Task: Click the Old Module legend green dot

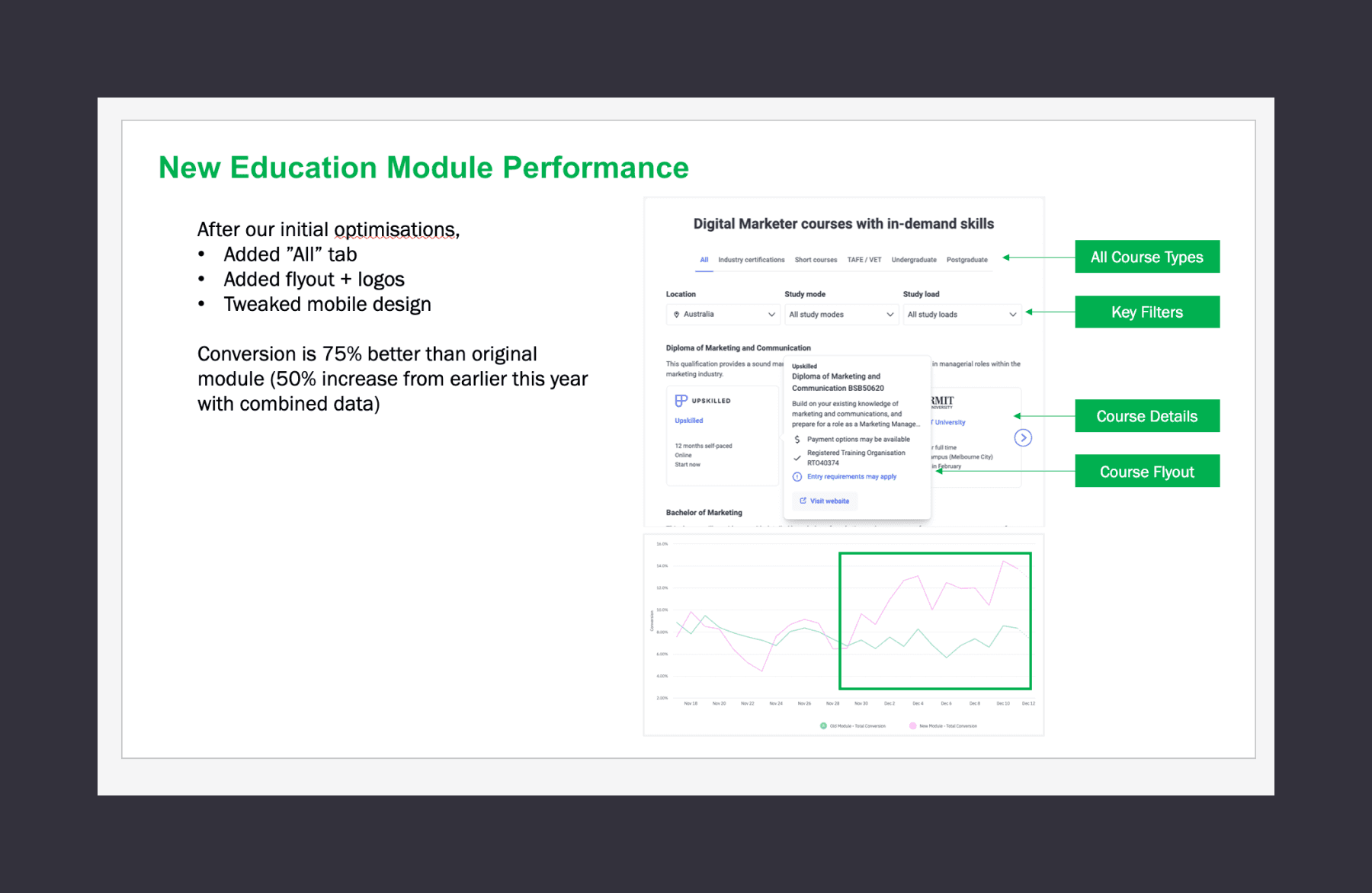Action: [x=823, y=725]
